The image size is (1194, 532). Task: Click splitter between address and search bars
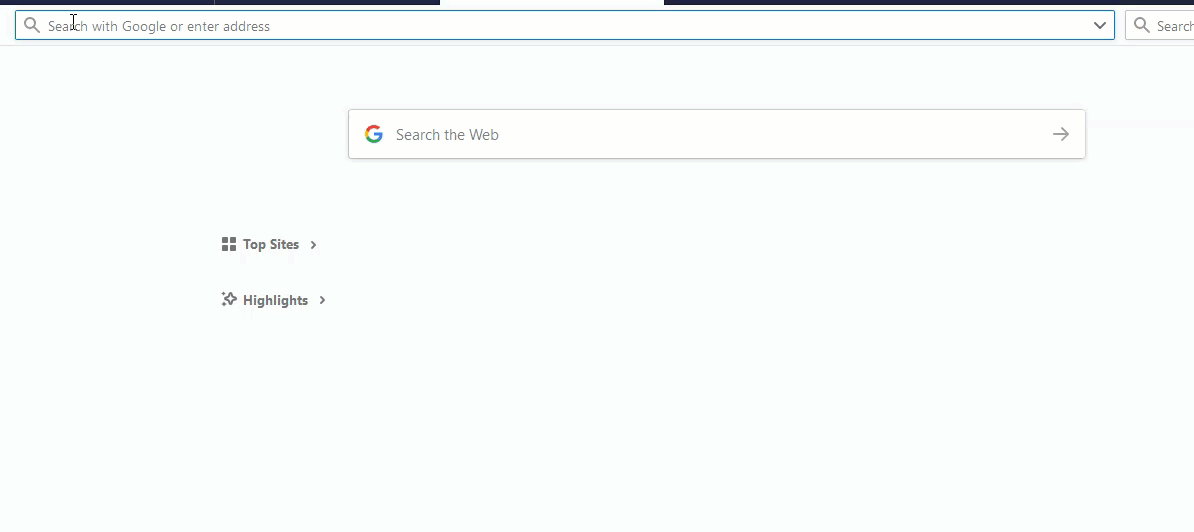[x=1120, y=26]
